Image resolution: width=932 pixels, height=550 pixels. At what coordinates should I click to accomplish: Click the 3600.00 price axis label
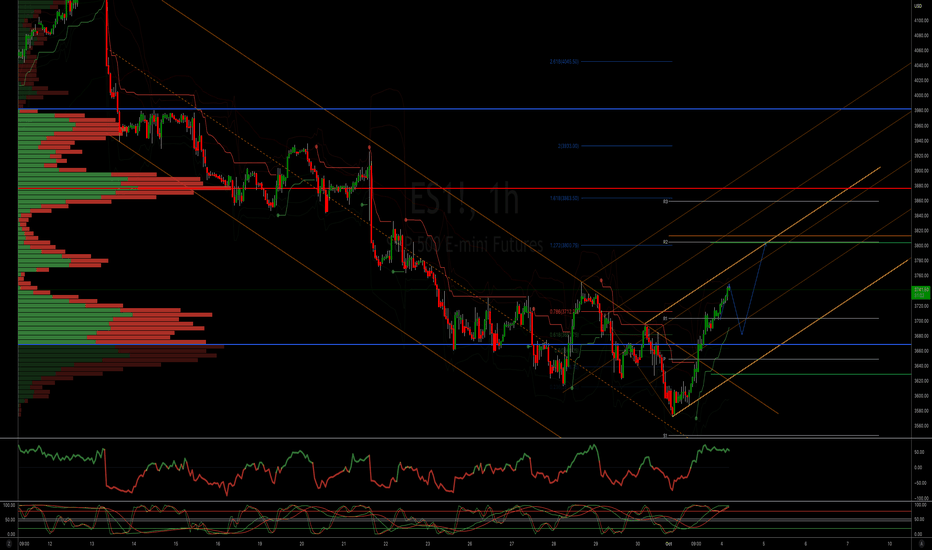coord(921,395)
